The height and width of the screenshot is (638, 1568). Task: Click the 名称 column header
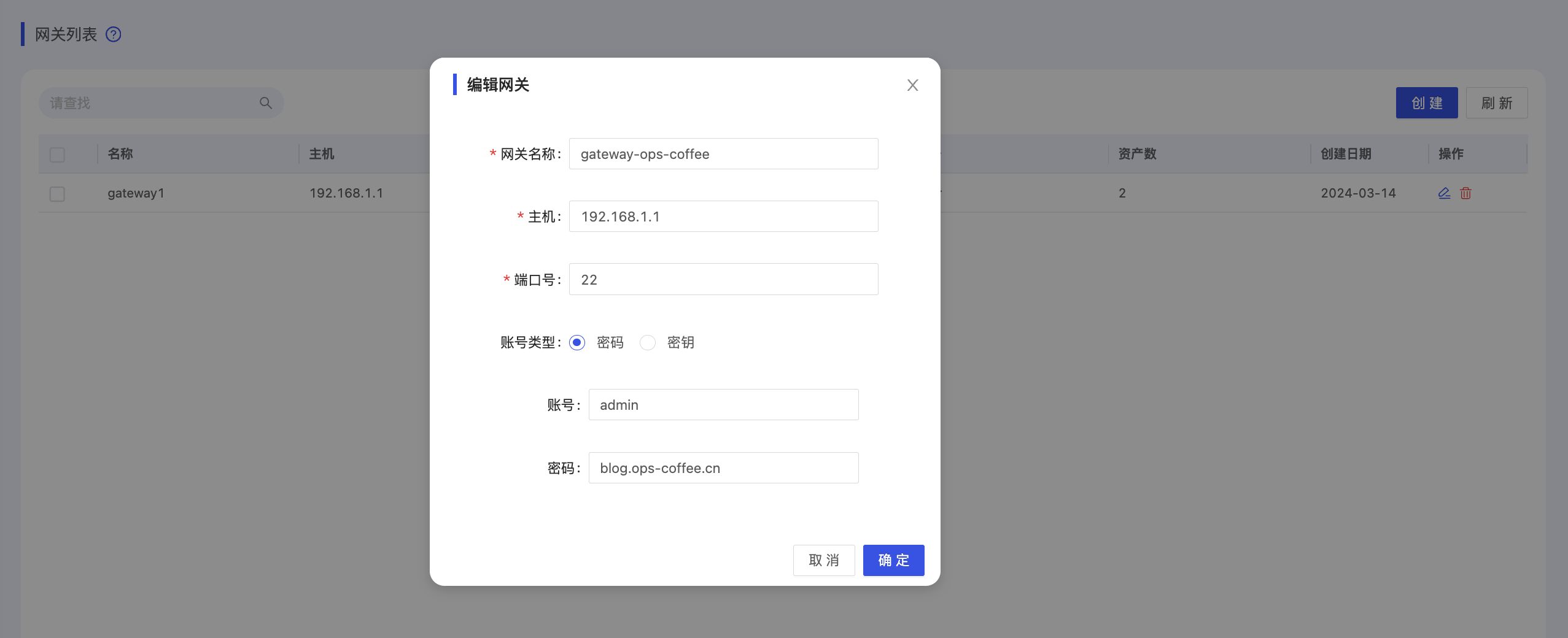[120, 154]
